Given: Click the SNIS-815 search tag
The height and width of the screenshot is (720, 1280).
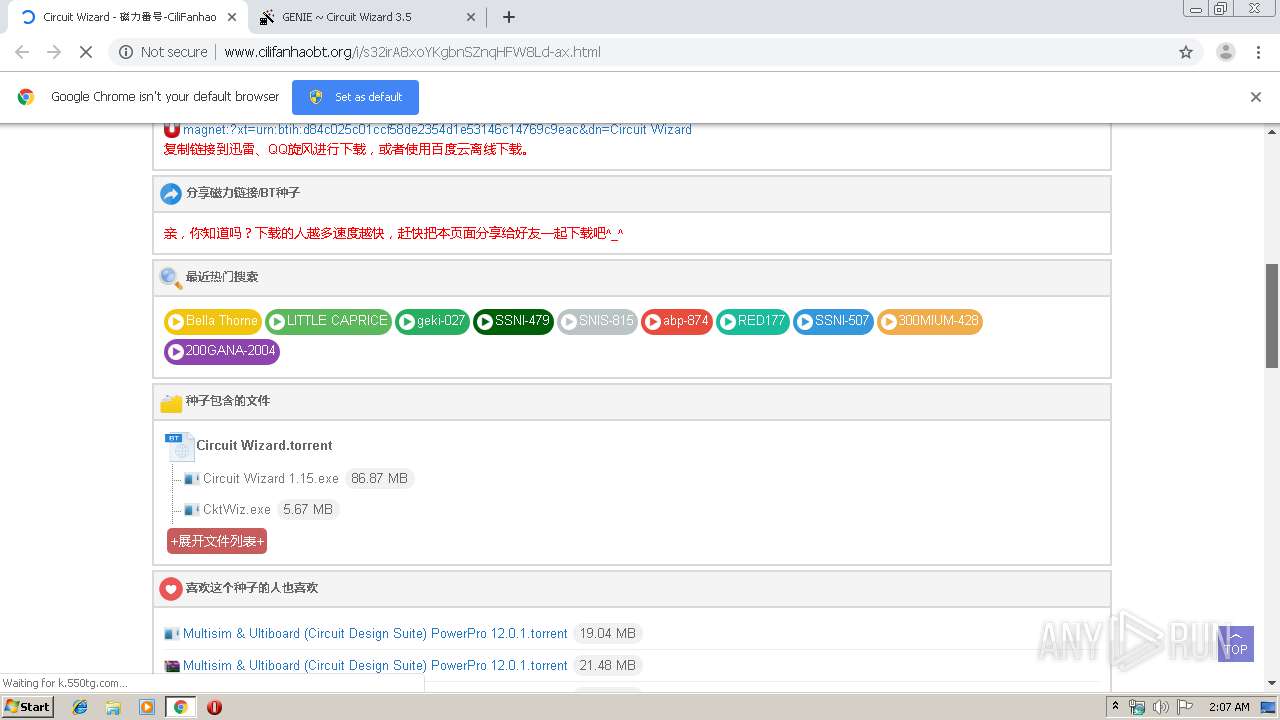Looking at the screenshot, I should point(597,321).
